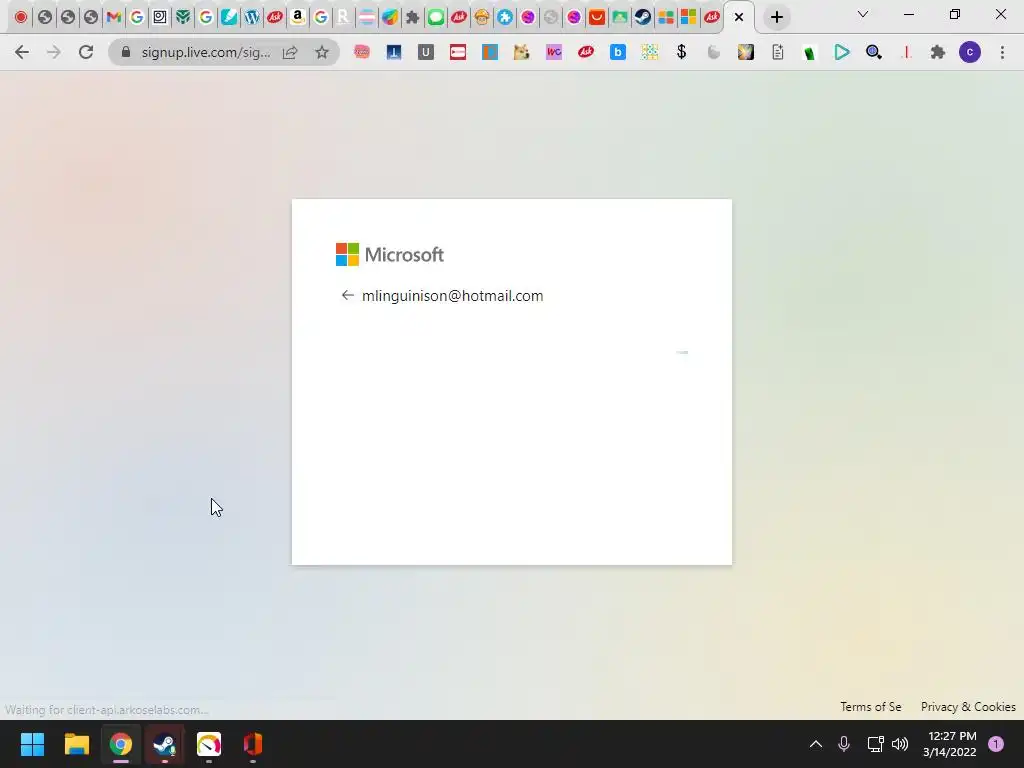Open the Doge extension icon
Viewport: 1024px width, 768px height.
click(x=521, y=52)
